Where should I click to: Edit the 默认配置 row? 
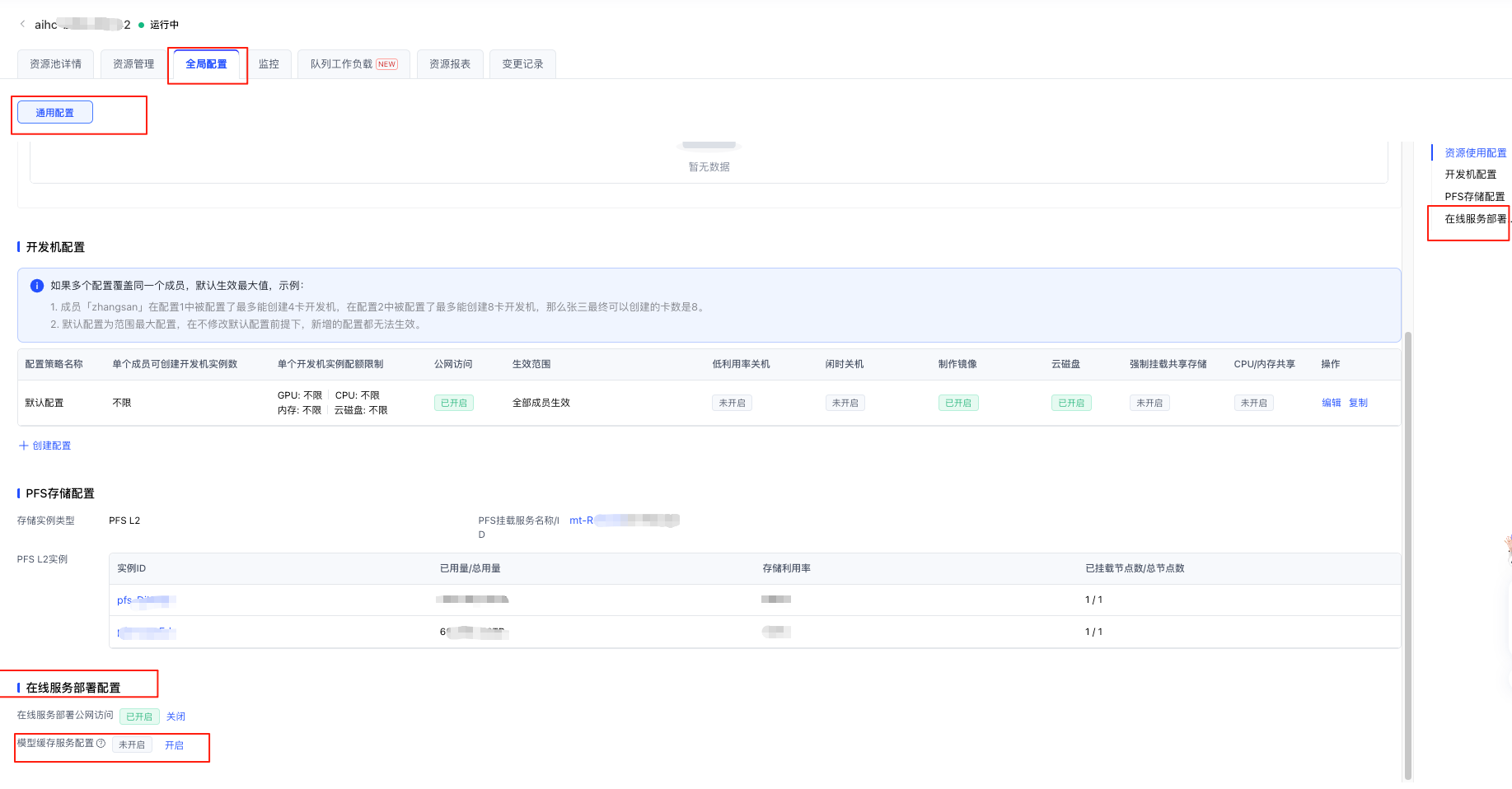(1331, 403)
